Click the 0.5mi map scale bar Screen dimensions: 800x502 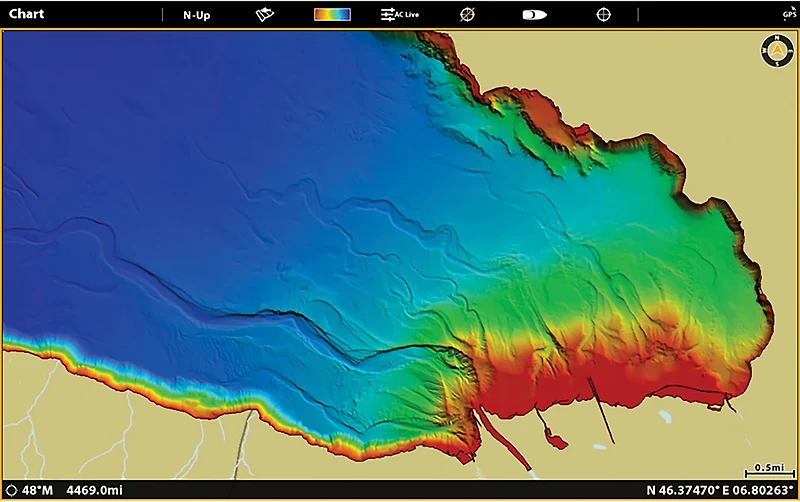(768, 470)
